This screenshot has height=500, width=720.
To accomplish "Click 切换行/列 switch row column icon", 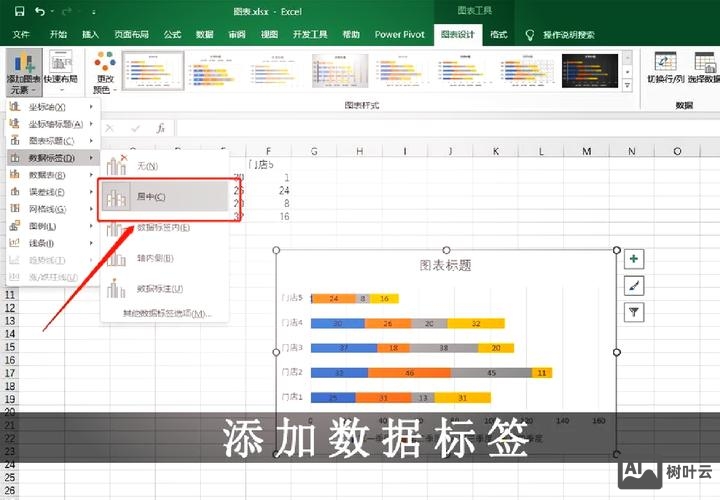I will click(x=665, y=67).
